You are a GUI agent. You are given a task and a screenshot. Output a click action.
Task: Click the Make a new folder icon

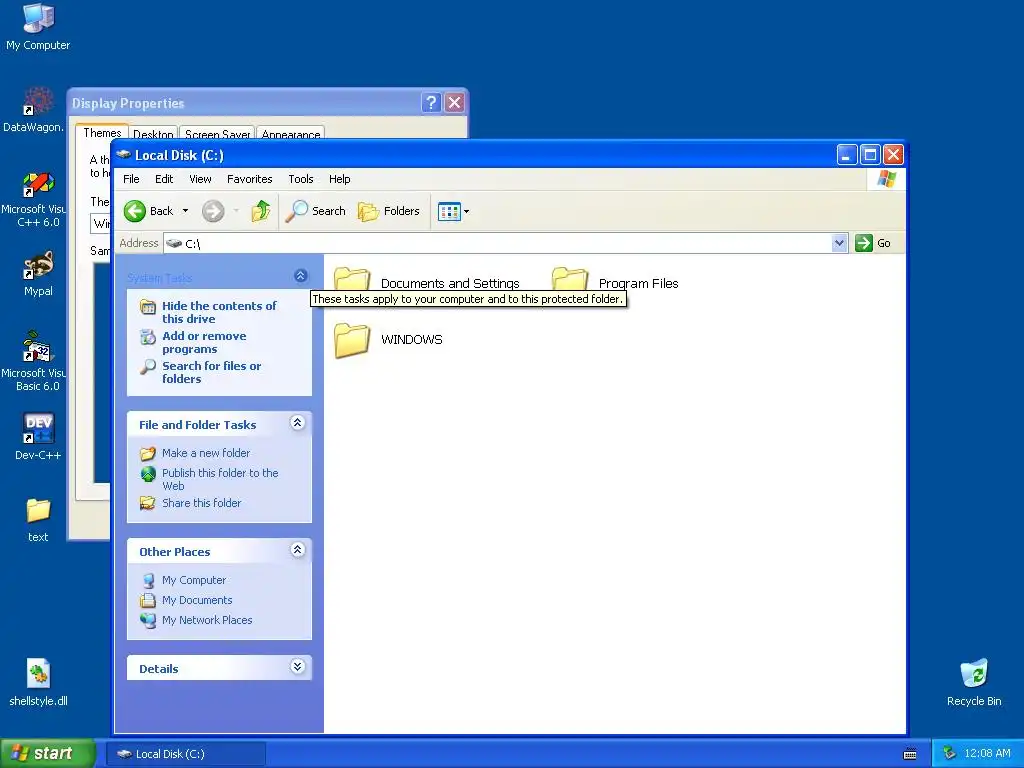coord(148,453)
